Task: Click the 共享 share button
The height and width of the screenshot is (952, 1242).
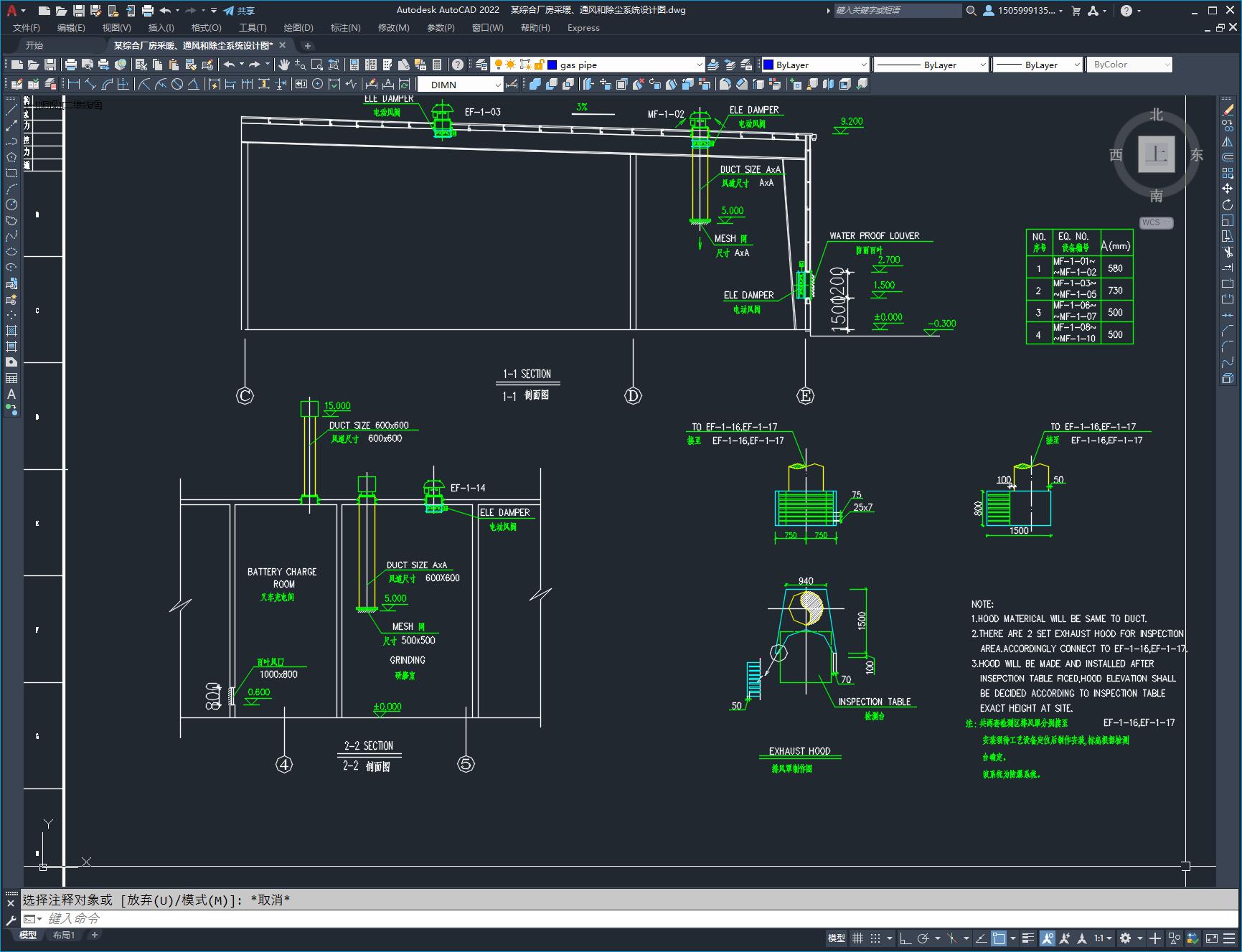Action: [x=240, y=10]
